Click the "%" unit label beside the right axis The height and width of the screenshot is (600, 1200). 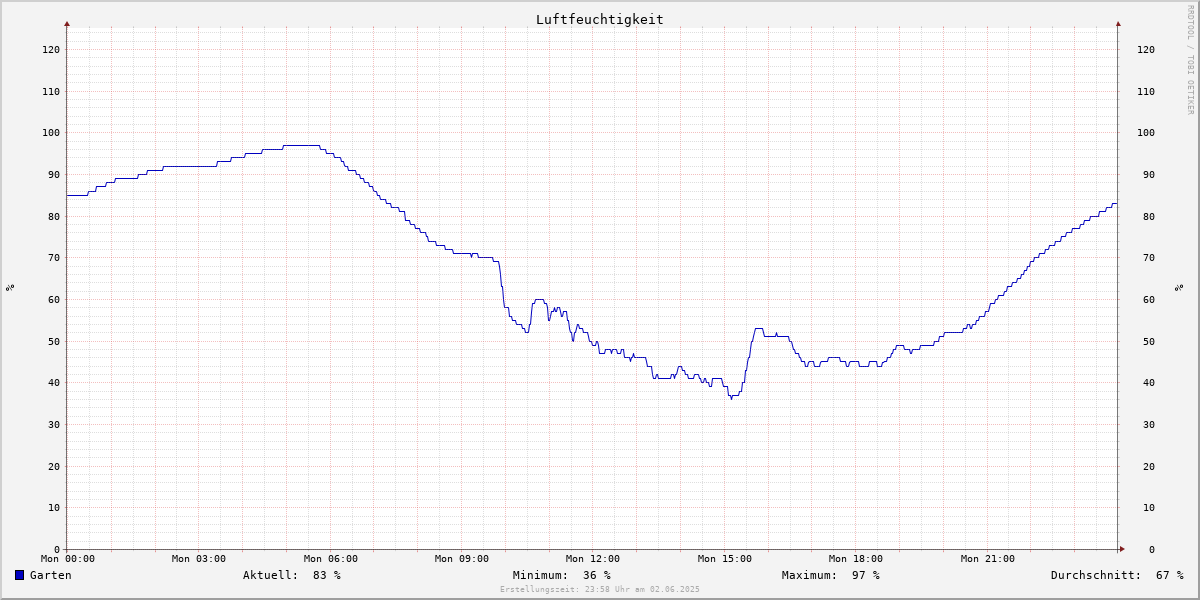click(1178, 288)
